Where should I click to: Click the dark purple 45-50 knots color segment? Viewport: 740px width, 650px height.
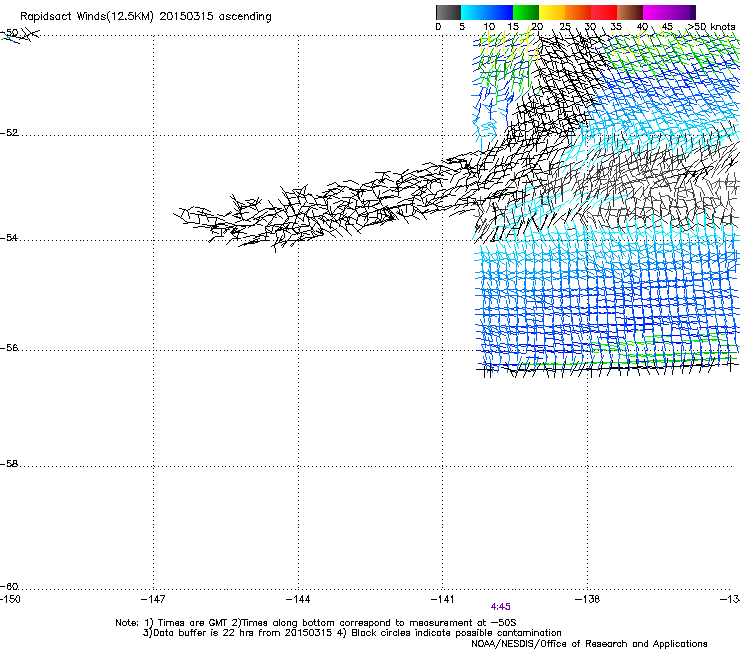(x=682, y=12)
